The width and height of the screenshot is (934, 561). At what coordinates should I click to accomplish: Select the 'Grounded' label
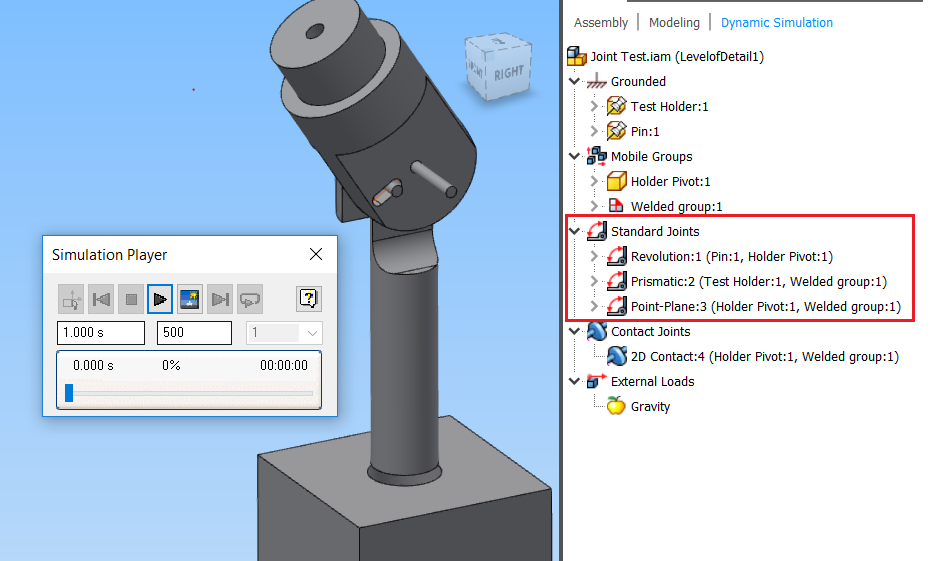[638, 82]
